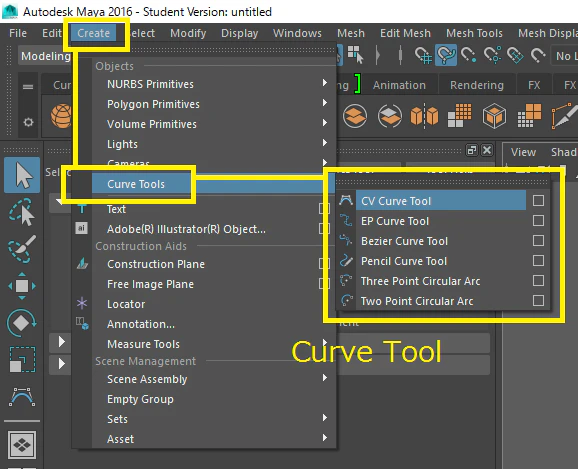The image size is (578, 469).
Task: Toggle snap to view planes icon
Action: coord(515,56)
